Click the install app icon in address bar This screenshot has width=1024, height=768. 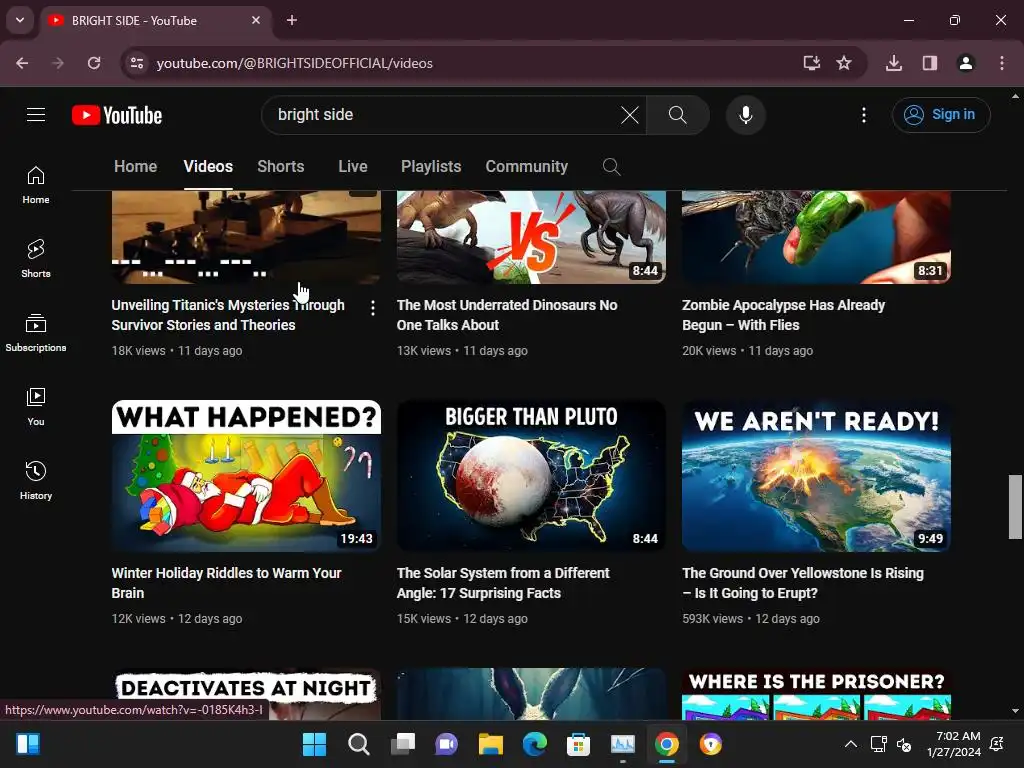pos(811,63)
